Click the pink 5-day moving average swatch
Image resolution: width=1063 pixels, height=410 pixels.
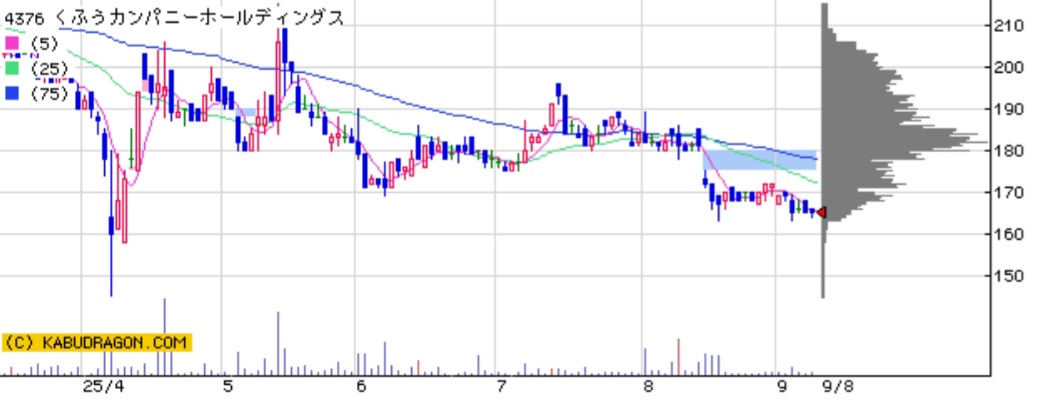[12, 44]
